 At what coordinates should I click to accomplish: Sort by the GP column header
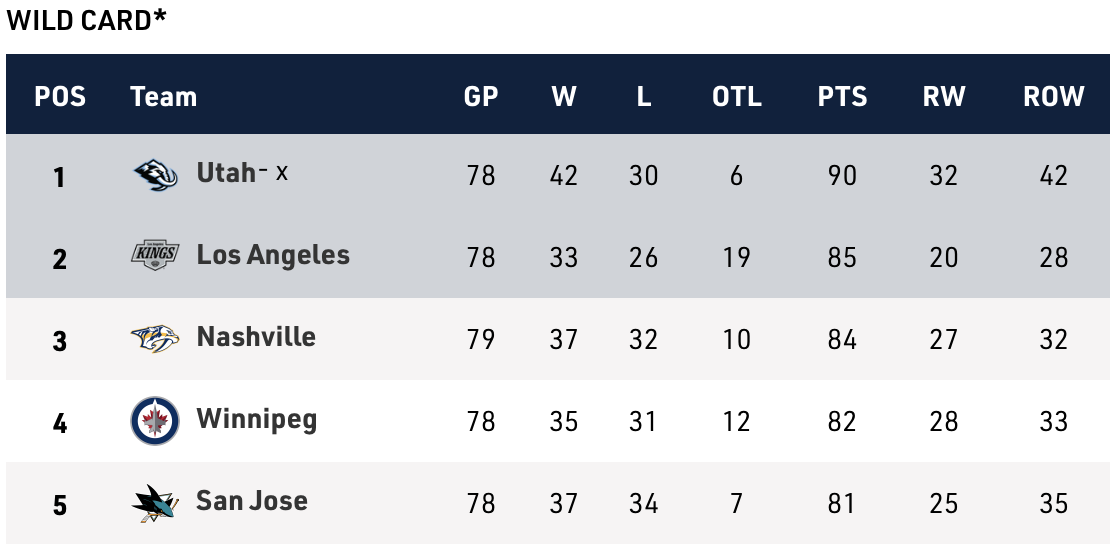pyautogui.click(x=481, y=96)
